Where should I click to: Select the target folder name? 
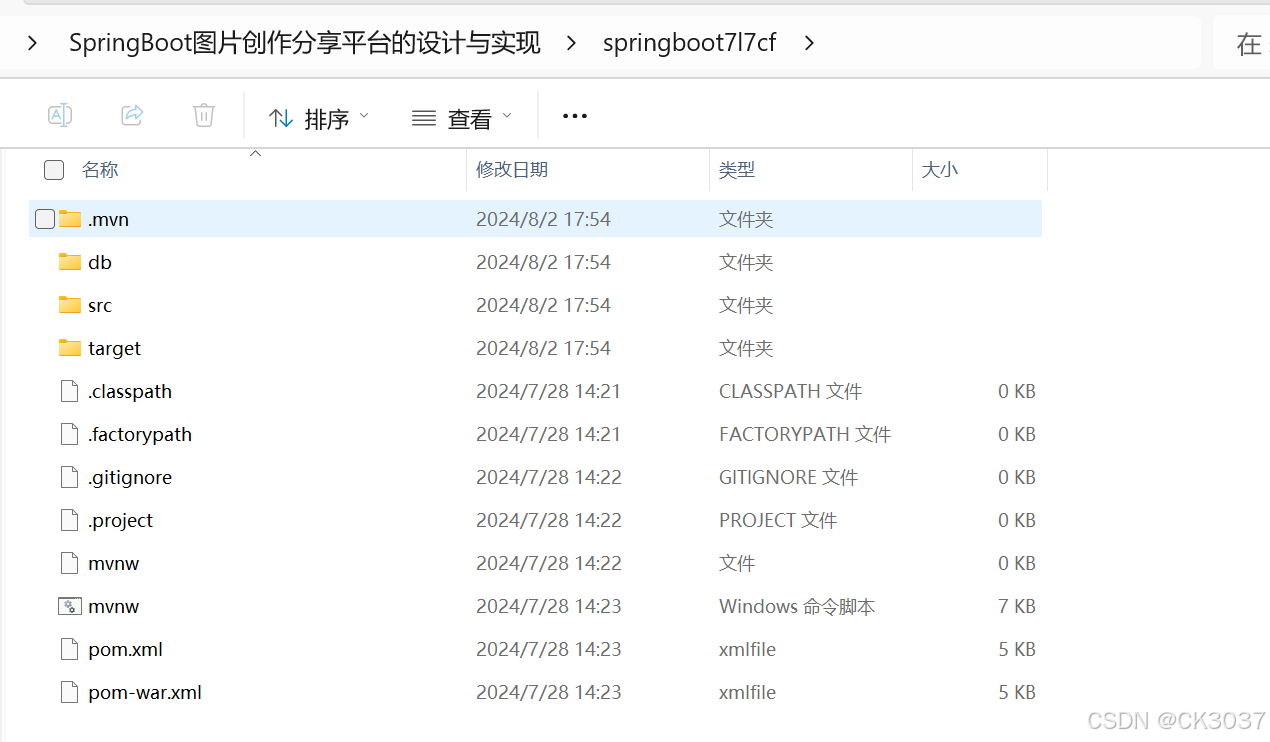point(115,348)
